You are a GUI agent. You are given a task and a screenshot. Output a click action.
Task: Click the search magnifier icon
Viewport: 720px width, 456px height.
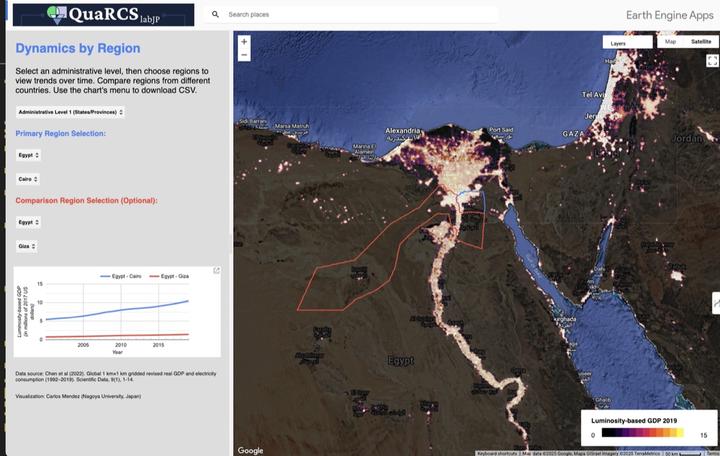click(215, 15)
